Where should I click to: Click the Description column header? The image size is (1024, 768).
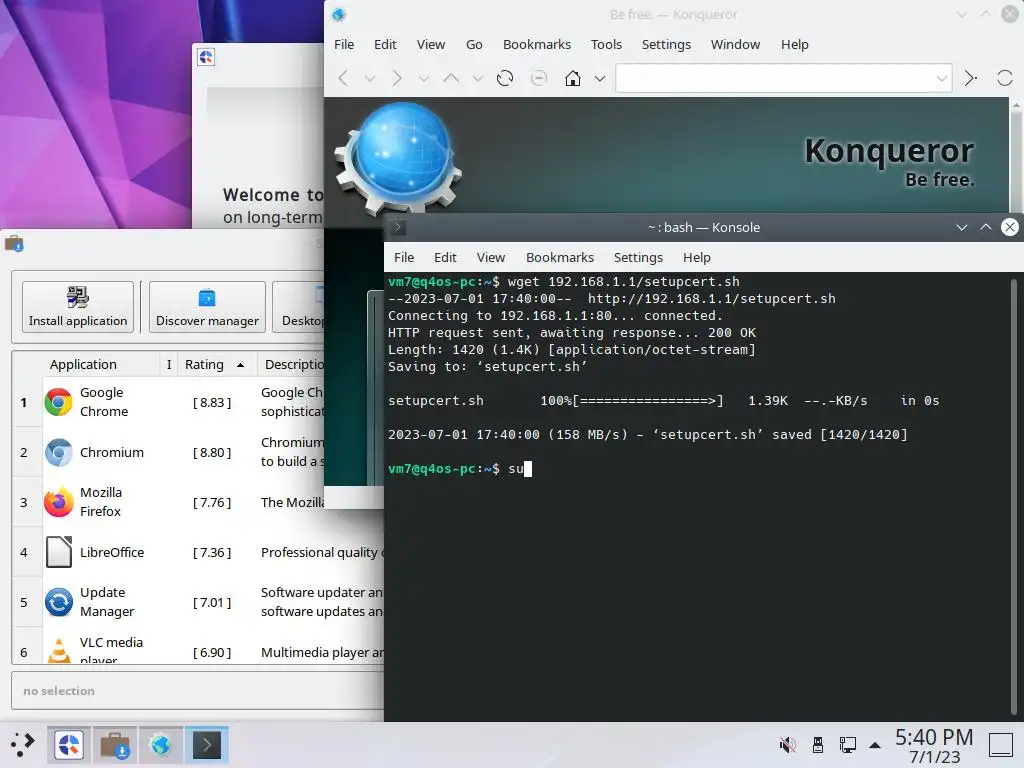coord(294,364)
